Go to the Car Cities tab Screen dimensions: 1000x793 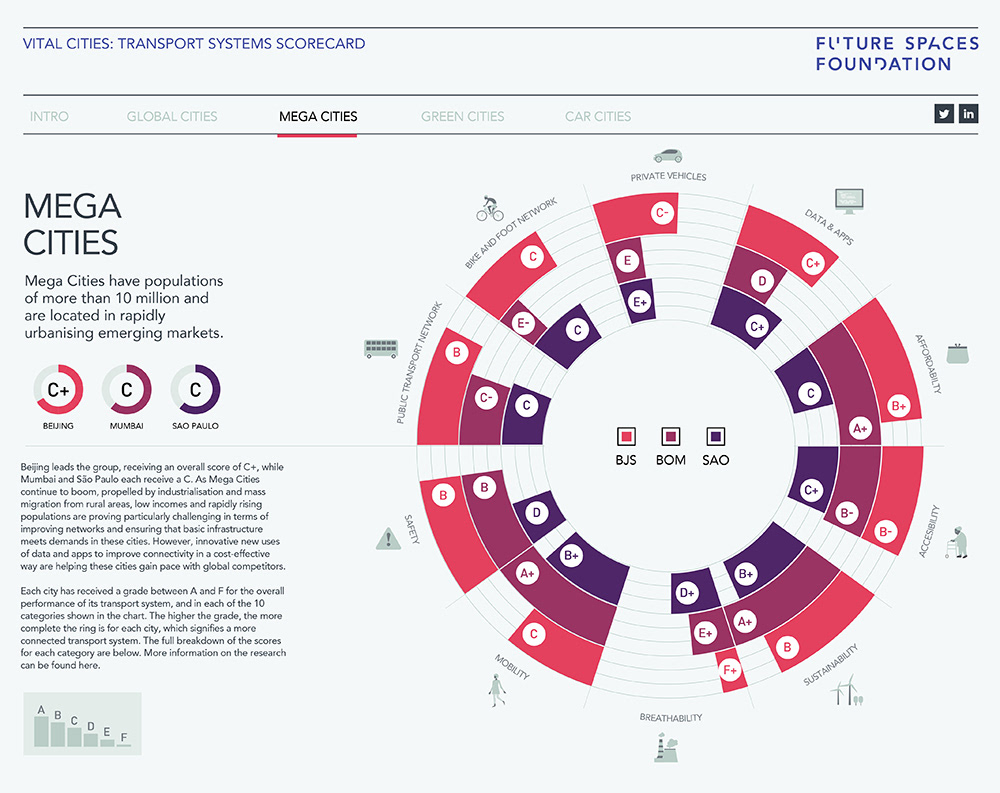click(x=598, y=116)
